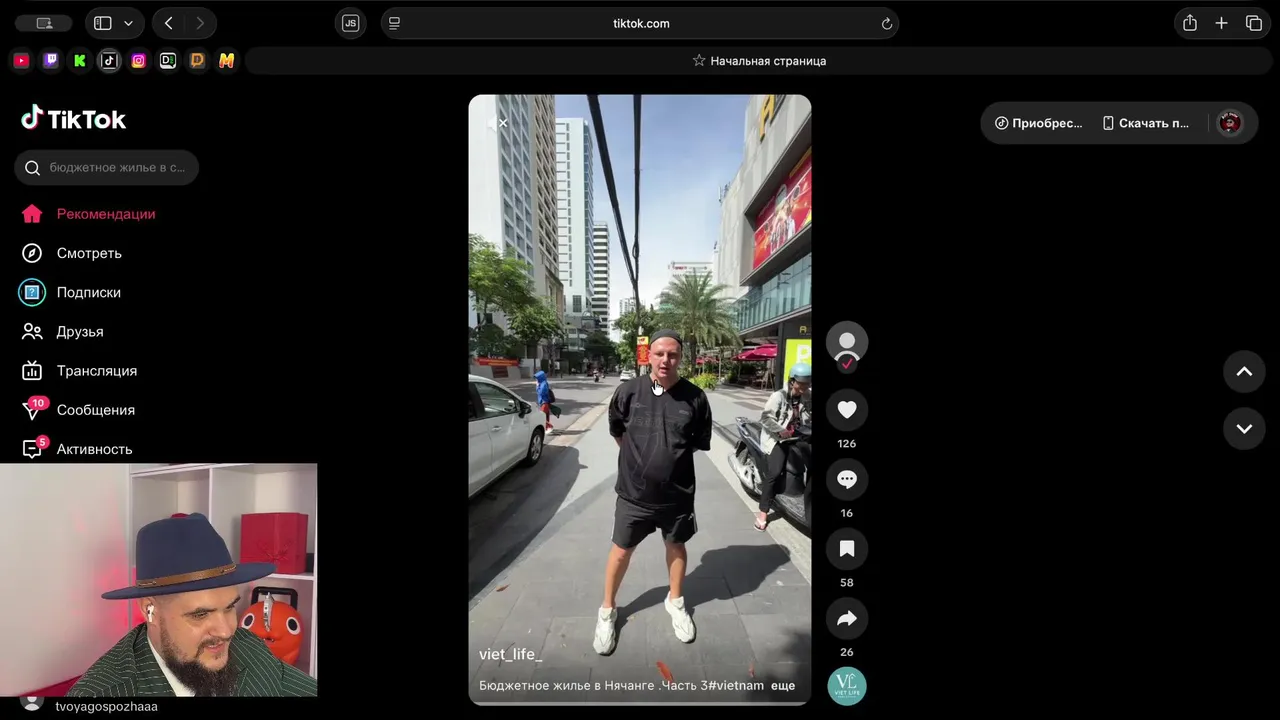
Task: Expand the caption with еще
Action: click(x=783, y=685)
